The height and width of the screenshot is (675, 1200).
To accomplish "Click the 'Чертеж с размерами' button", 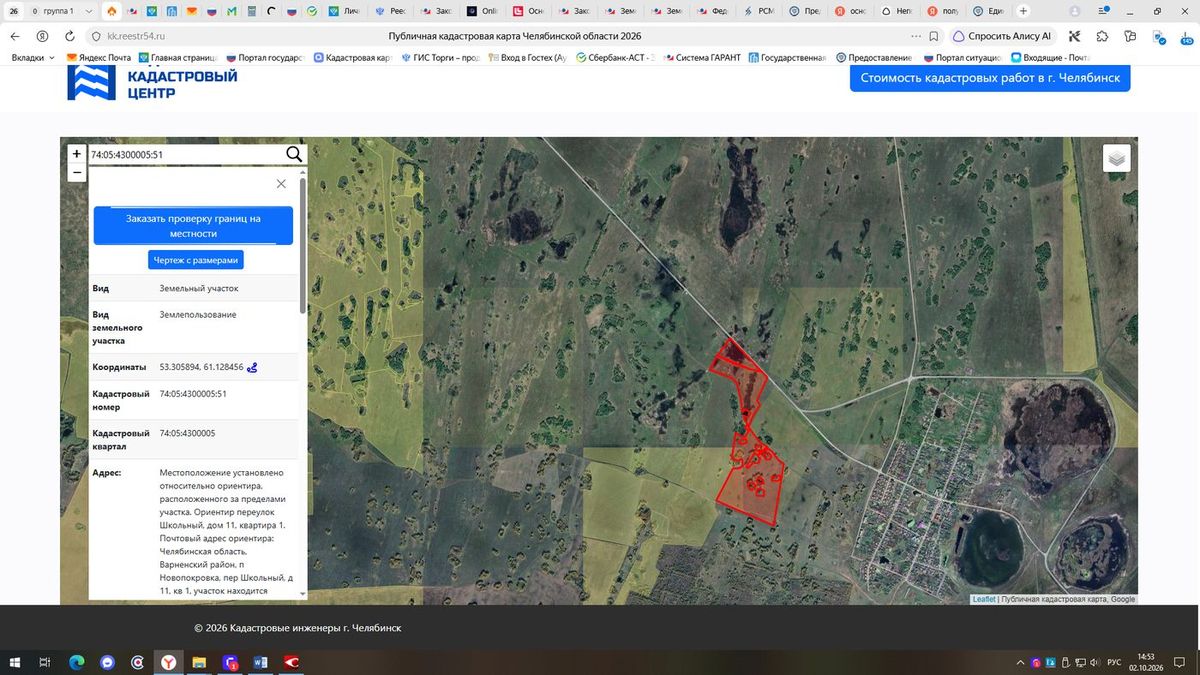I will [196, 260].
